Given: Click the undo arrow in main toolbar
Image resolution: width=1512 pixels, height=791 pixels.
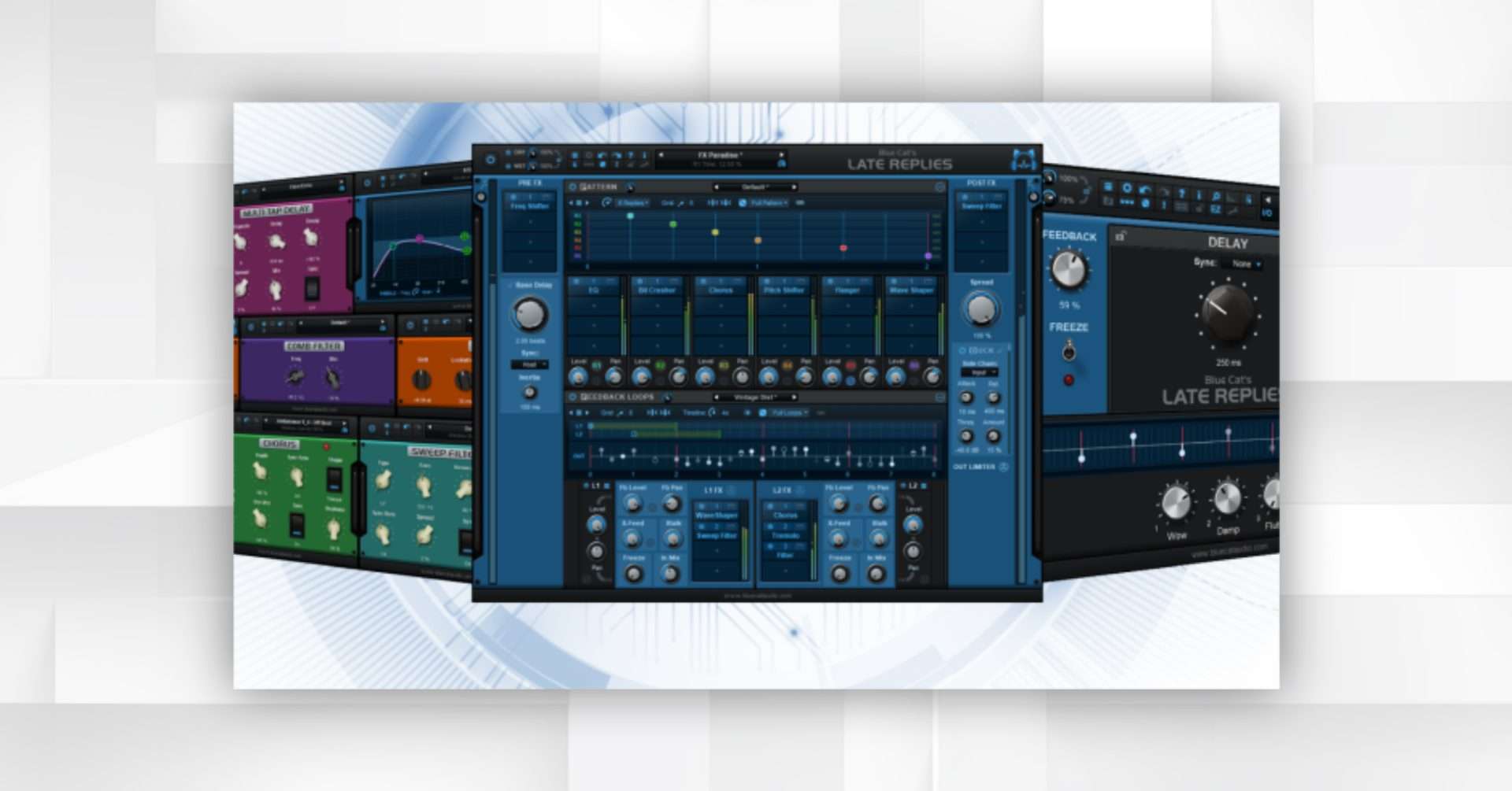Looking at the screenshot, I should pyautogui.click(x=602, y=156).
